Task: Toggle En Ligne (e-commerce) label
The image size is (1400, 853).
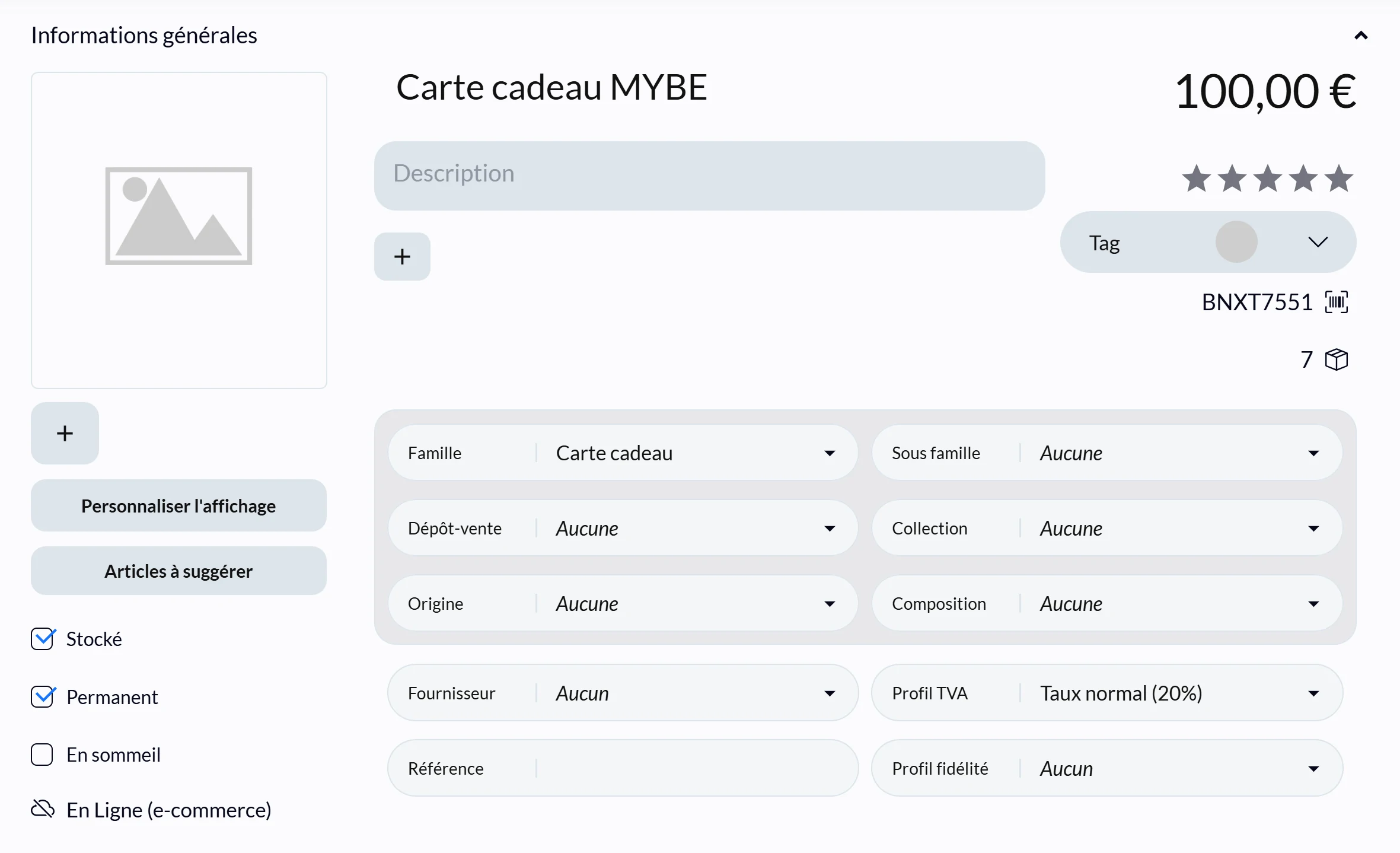Action: click(x=168, y=810)
